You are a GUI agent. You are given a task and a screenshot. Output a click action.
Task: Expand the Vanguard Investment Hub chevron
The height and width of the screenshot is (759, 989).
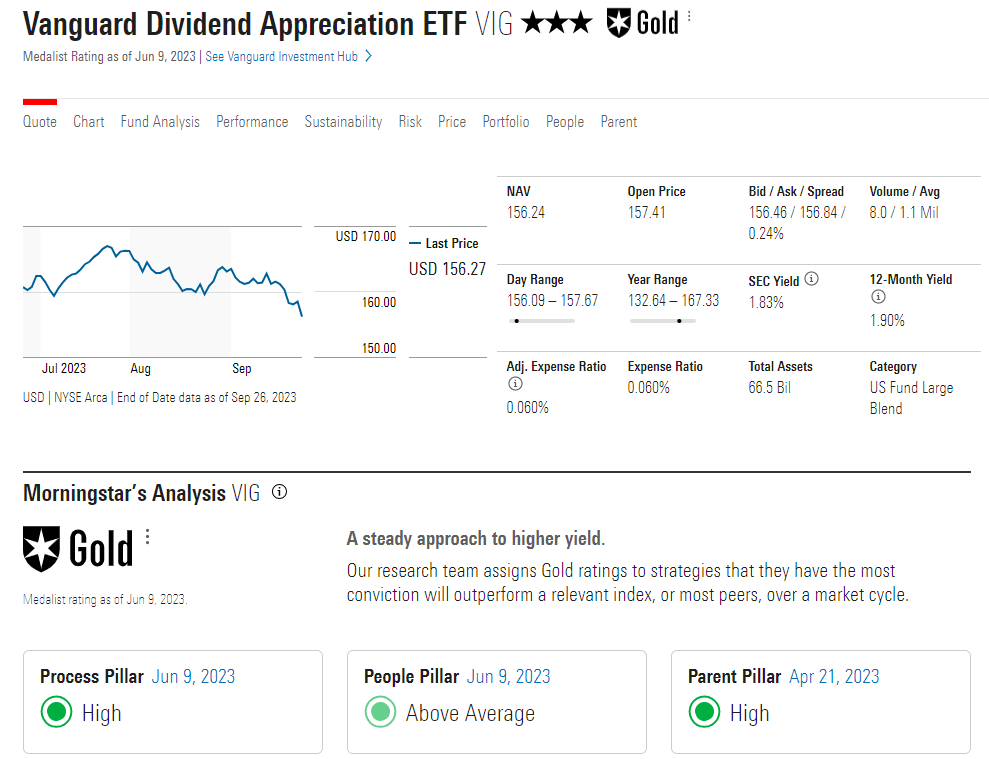[x=367, y=56]
